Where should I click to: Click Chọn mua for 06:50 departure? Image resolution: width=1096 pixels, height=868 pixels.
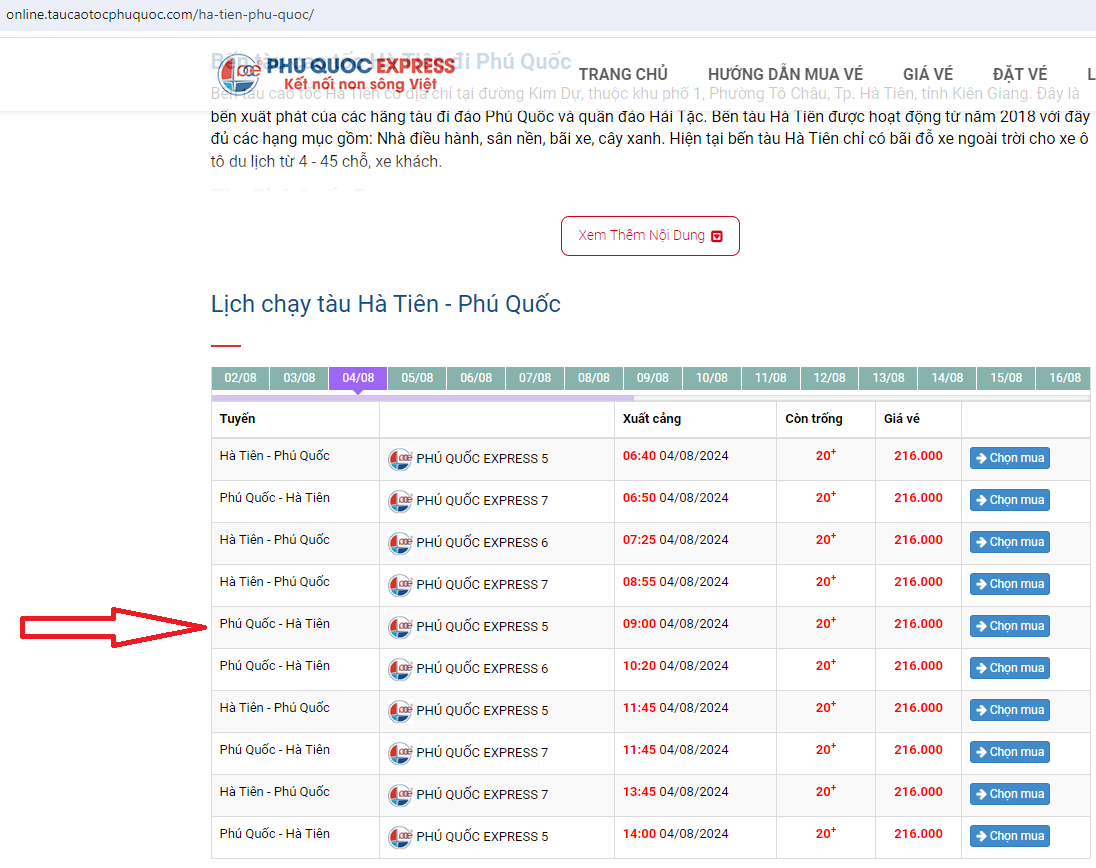(x=1009, y=500)
